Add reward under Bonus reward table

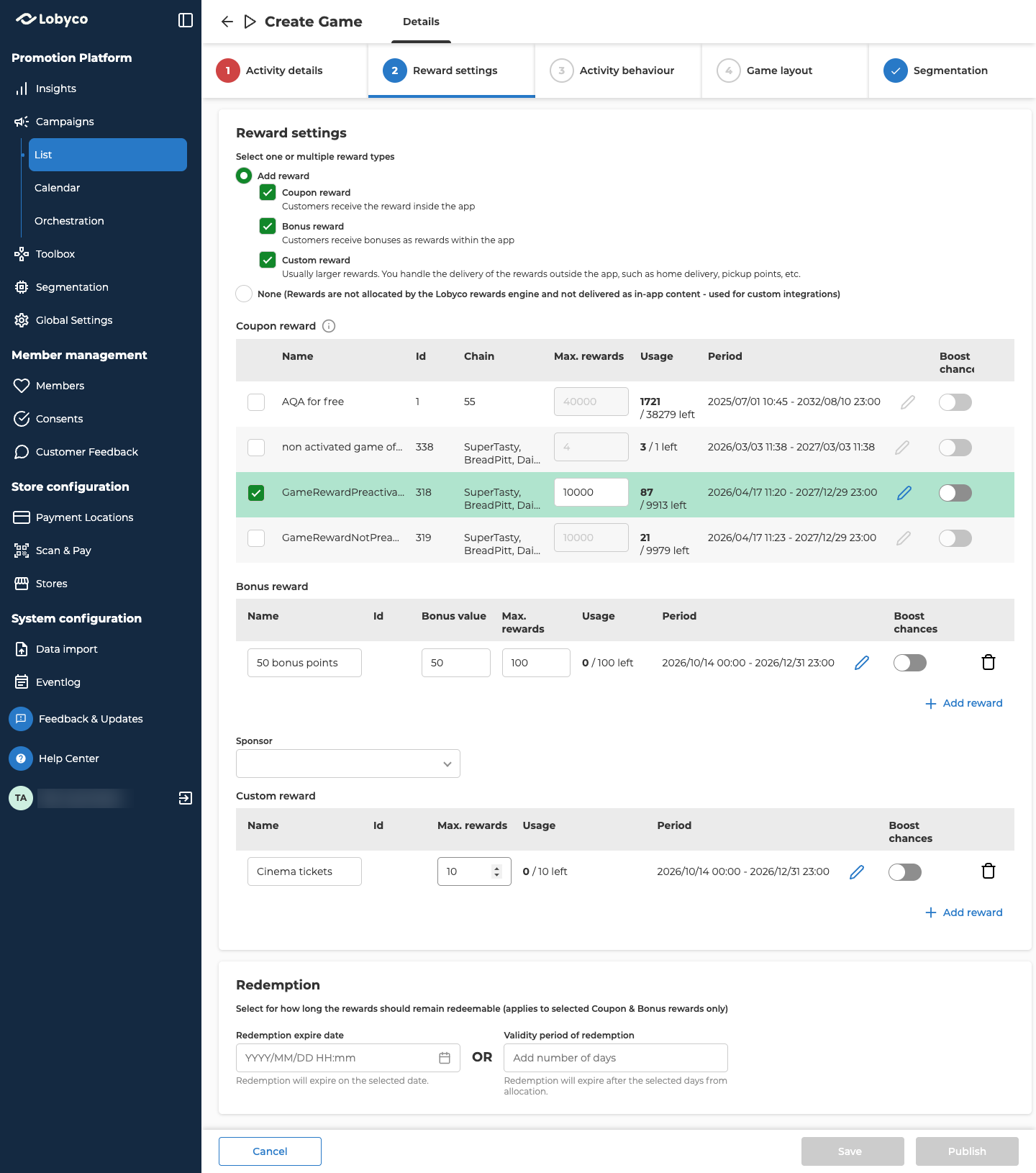tap(964, 703)
